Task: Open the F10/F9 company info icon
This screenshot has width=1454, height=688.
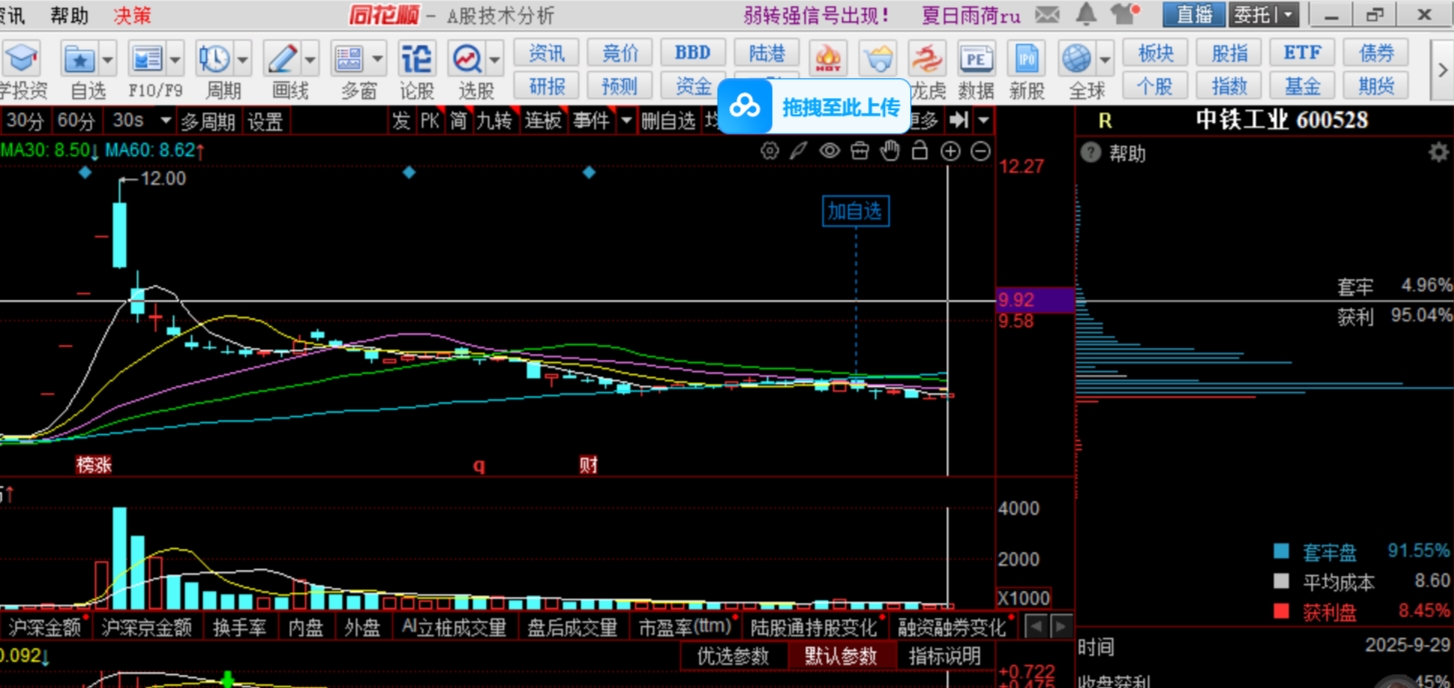Action: point(147,59)
